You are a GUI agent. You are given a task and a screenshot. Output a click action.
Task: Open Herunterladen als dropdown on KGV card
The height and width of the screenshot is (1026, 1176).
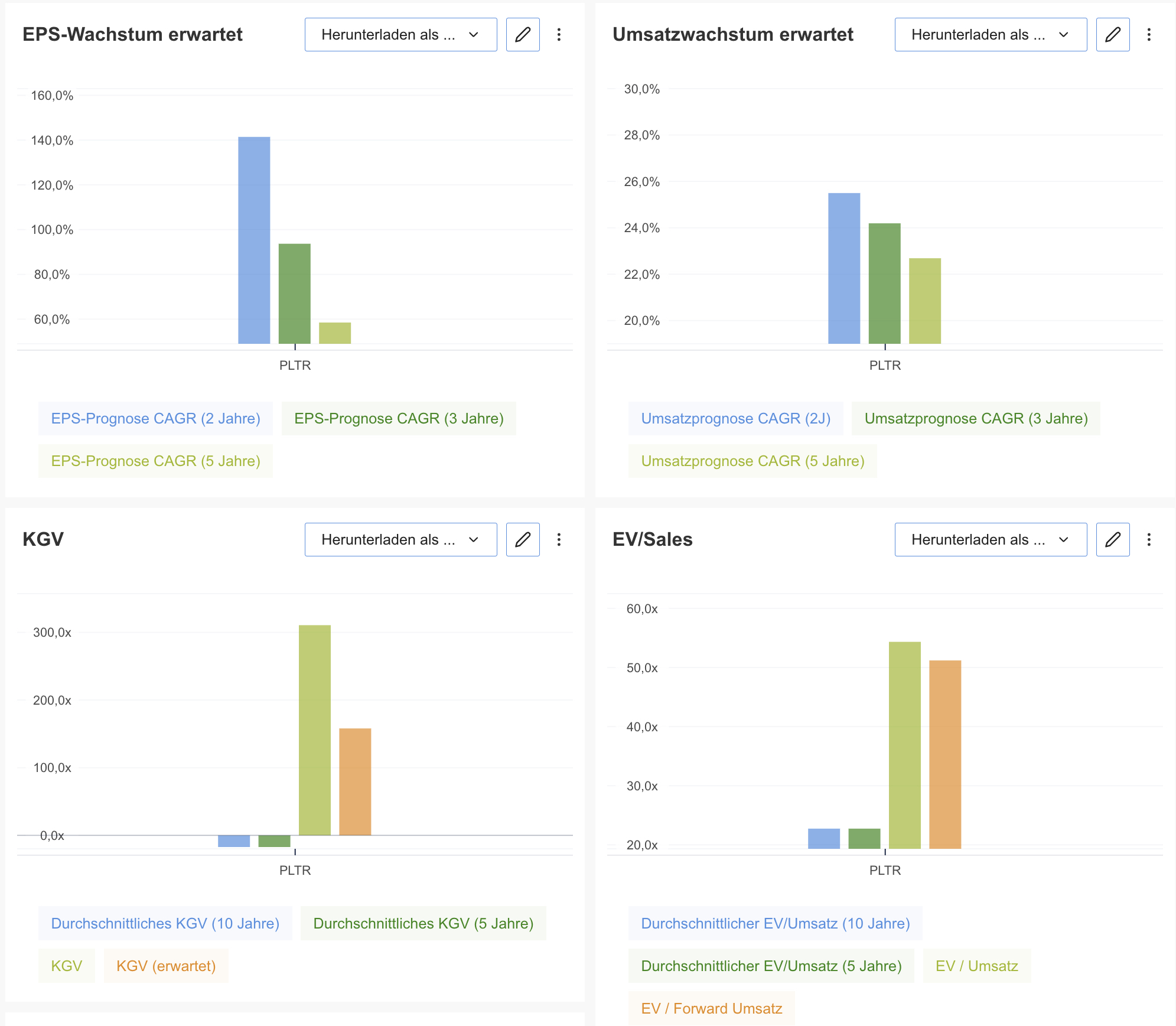click(x=400, y=539)
